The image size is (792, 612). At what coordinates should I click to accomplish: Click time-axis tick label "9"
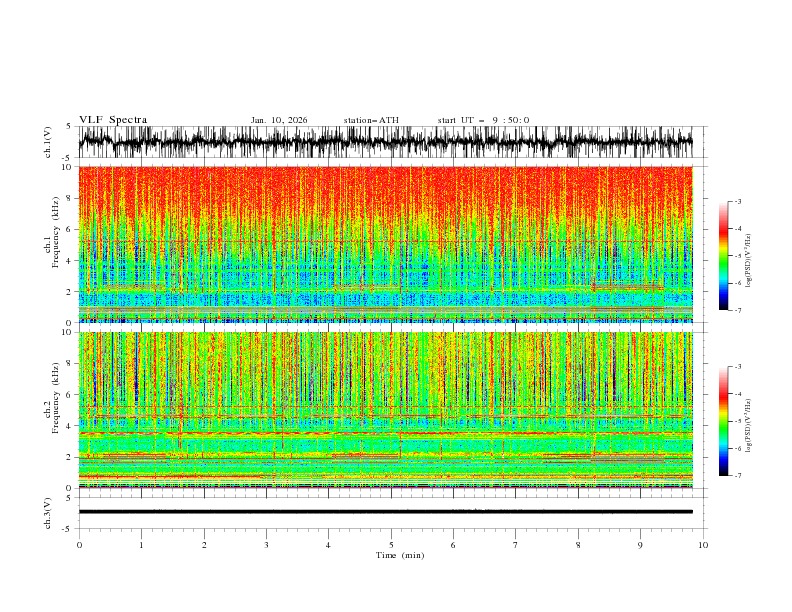tap(640, 545)
